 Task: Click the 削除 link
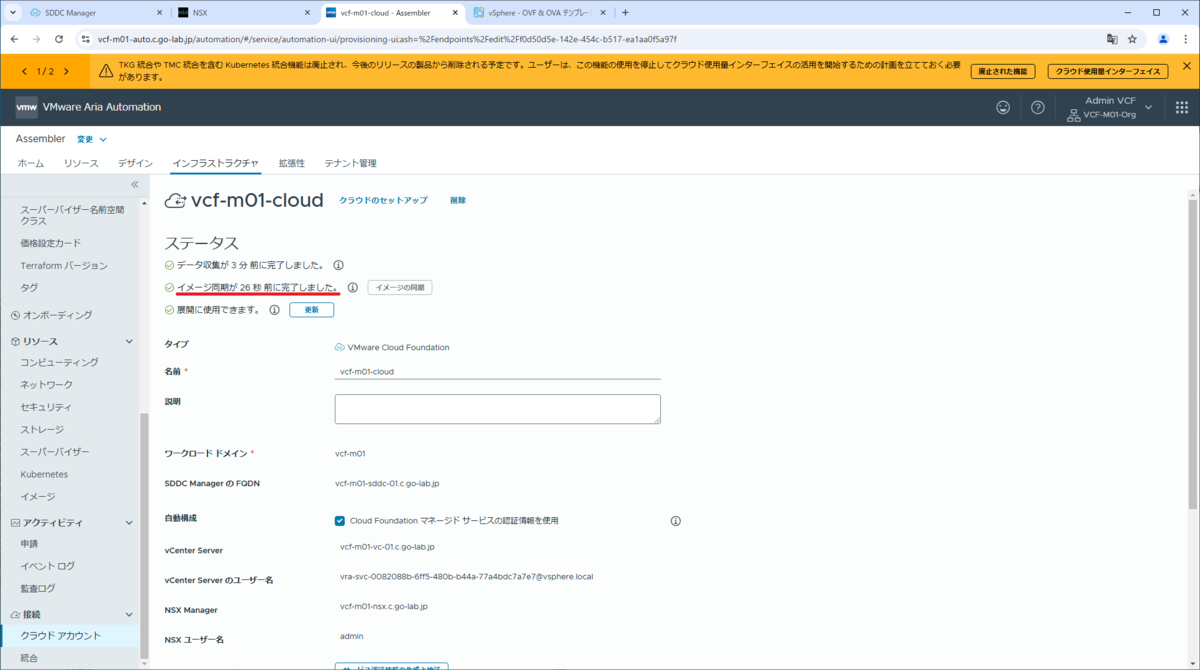tap(458, 200)
